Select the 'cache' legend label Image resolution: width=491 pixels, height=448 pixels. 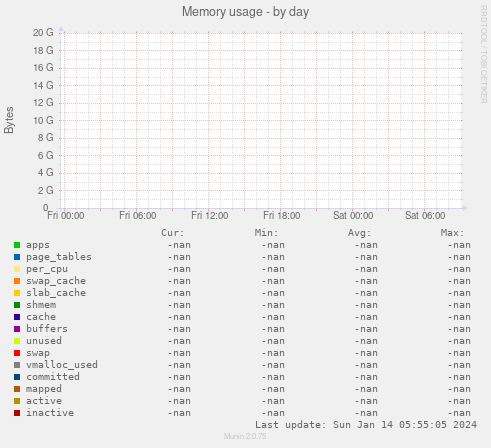tap(41, 317)
